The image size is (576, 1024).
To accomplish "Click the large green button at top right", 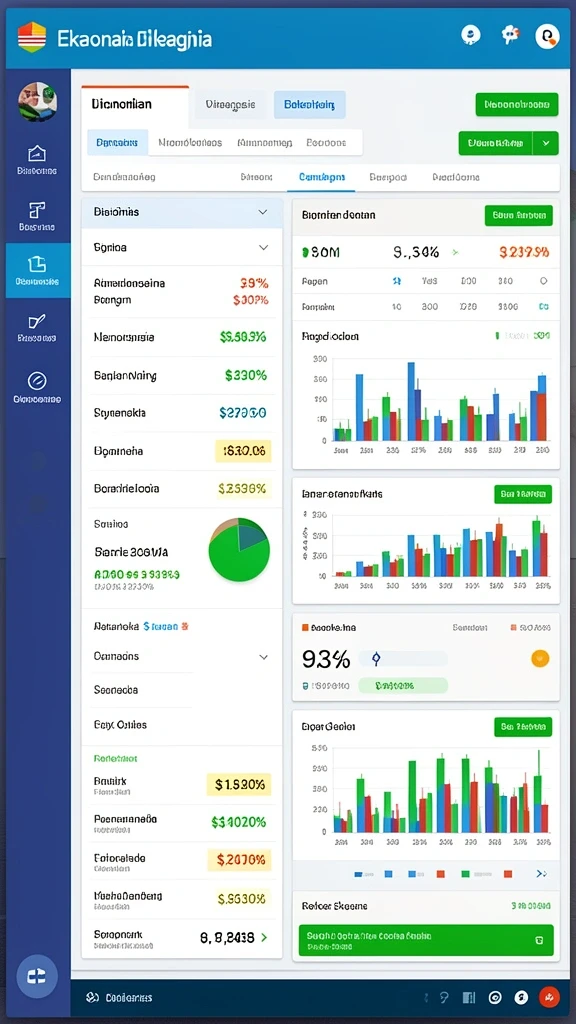I will click(517, 104).
